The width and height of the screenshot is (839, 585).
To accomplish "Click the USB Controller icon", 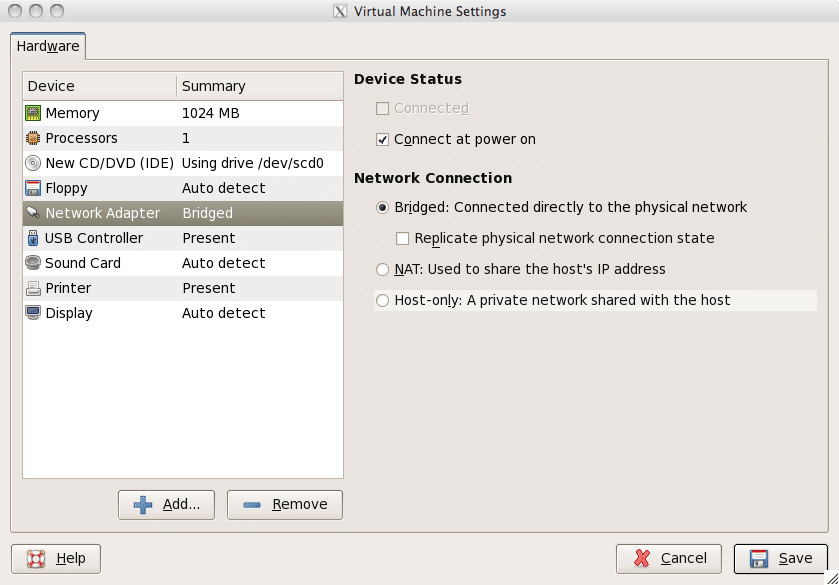I will 33,238.
